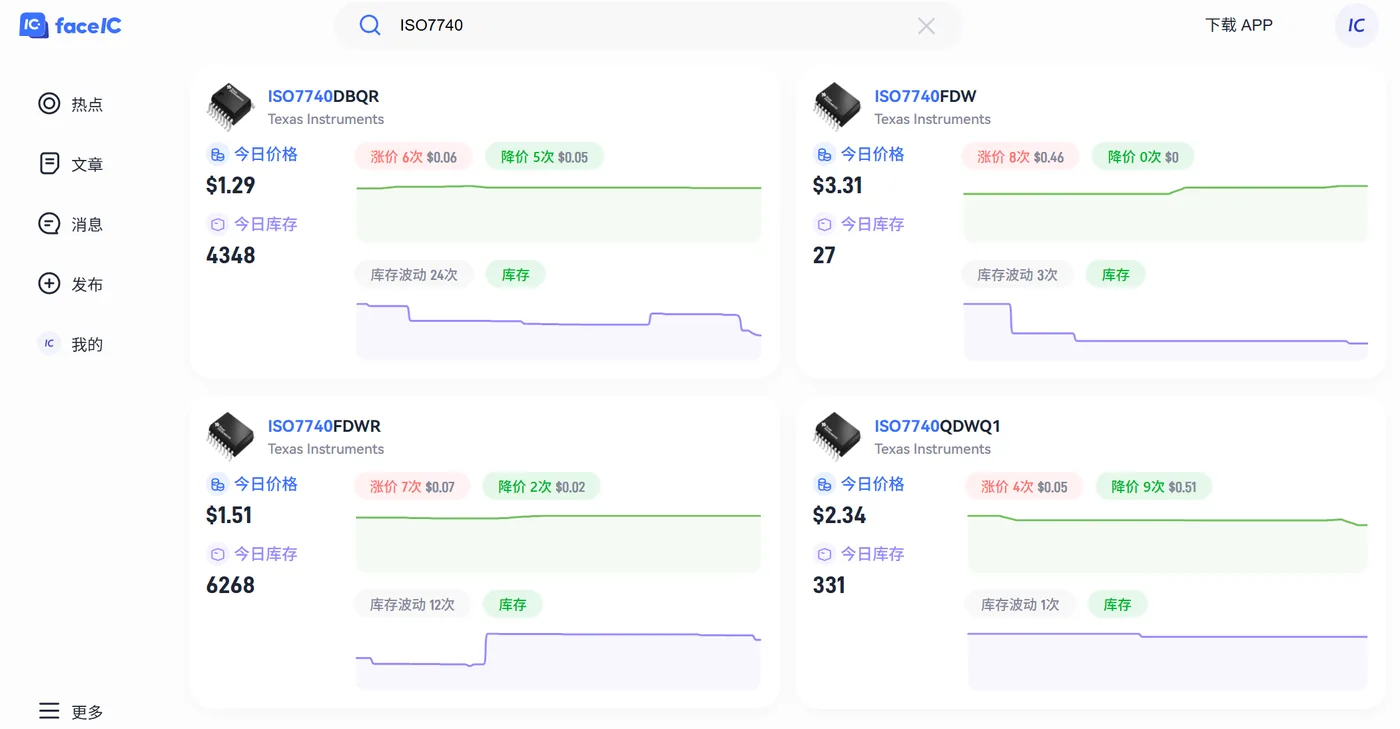Open 消息 in the sidebar
Screen dimensions: 1400x729
pyautogui.click(x=71, y=224)
